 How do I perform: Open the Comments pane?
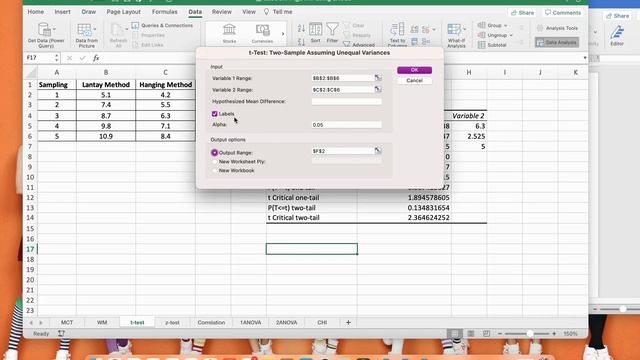coord(563,13)
